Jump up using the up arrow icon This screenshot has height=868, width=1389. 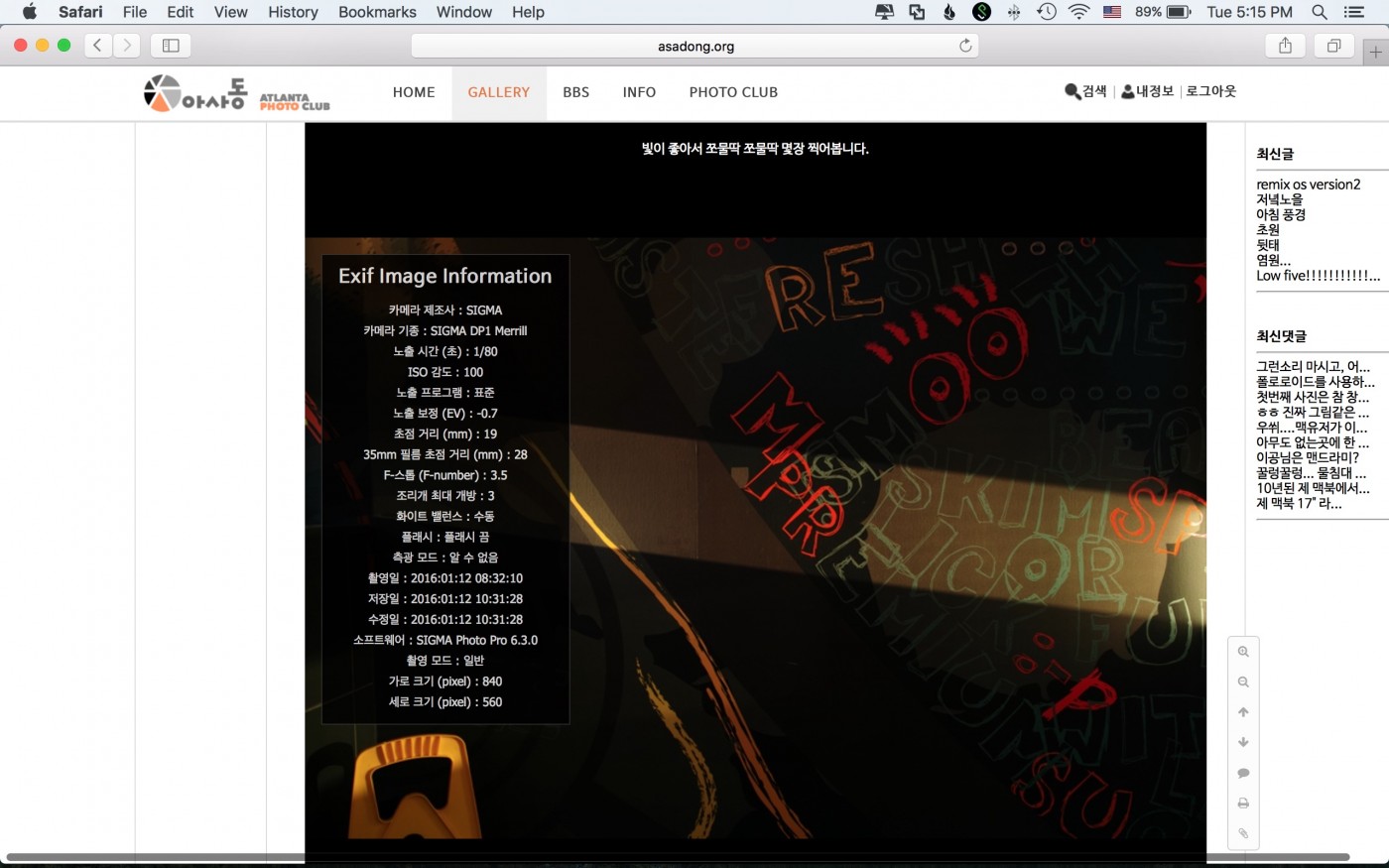click(1243, 712)
